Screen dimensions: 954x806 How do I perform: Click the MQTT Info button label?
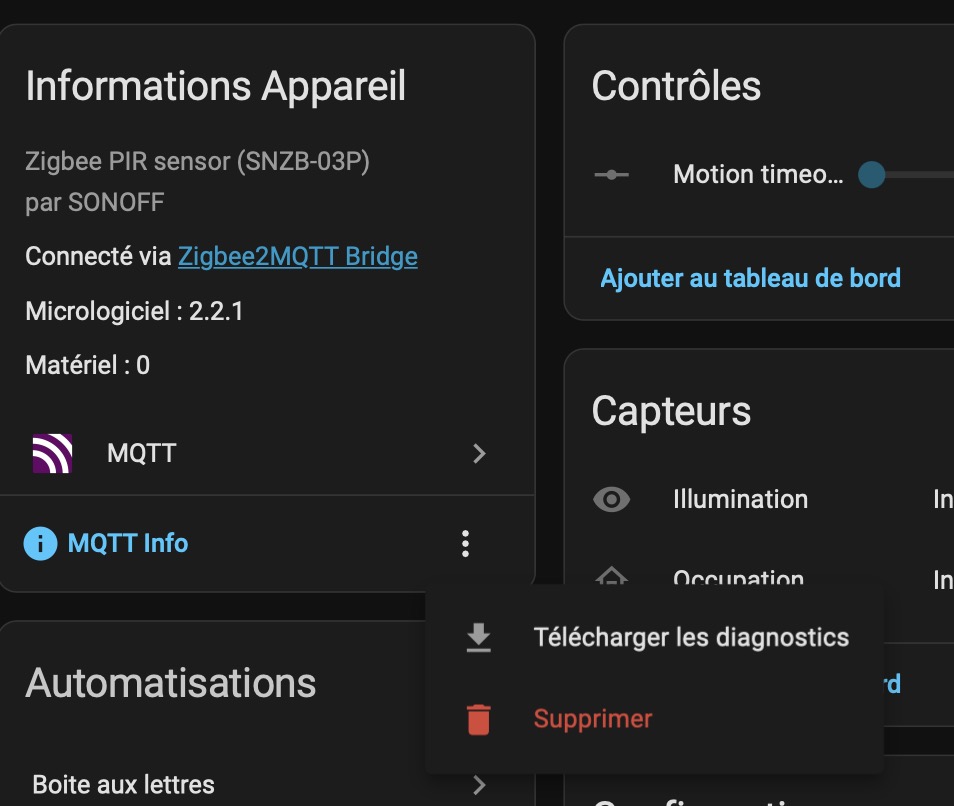[x=128, y=544]
